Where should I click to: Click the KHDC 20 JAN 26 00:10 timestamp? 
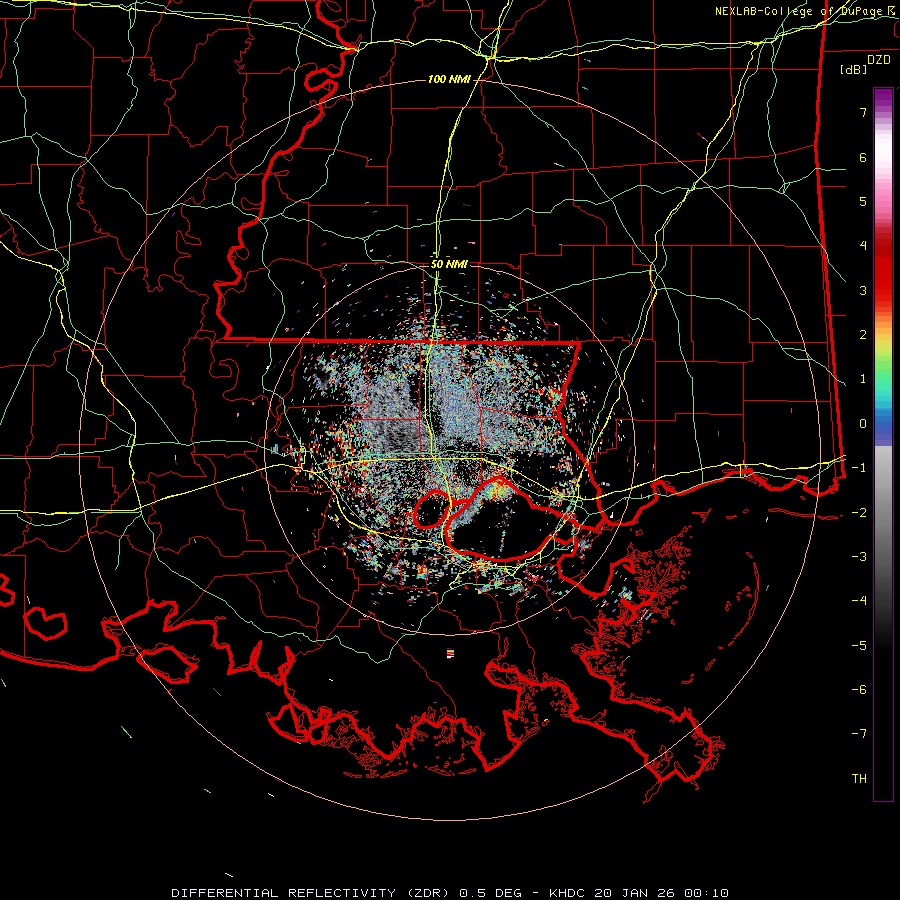coord(639,893)
